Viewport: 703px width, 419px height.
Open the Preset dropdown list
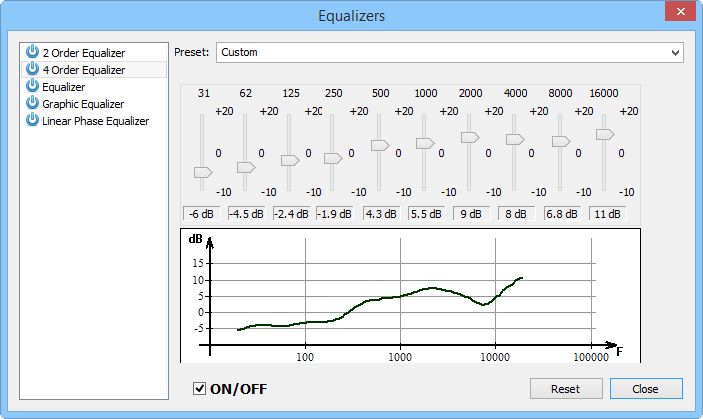pyautogui.click(x=676, y=52)
